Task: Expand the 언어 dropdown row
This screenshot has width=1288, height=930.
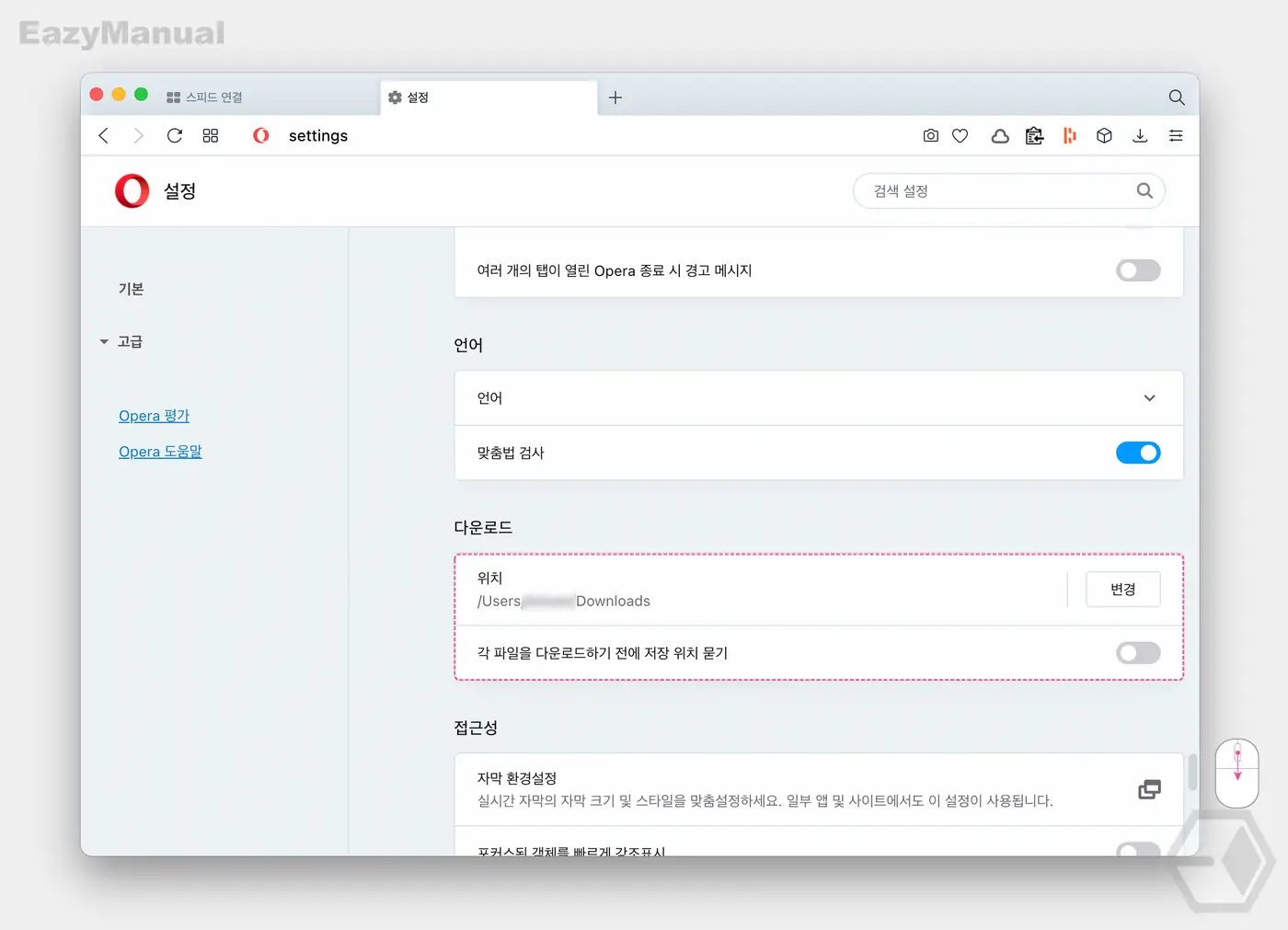Action: 819,398
